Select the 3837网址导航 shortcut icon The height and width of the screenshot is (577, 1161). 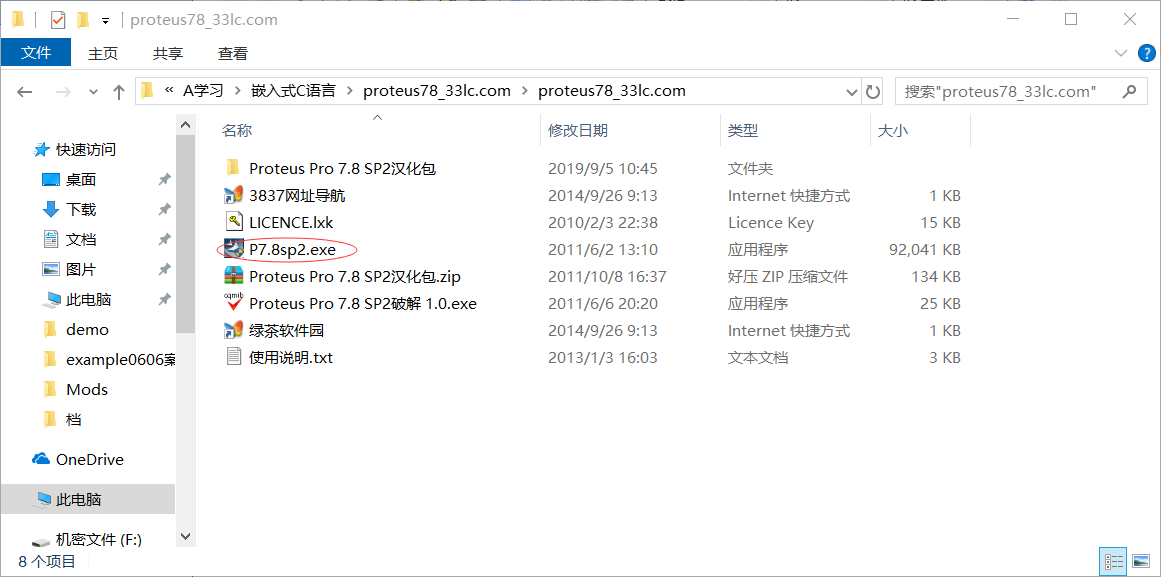(x=233, y=196)
